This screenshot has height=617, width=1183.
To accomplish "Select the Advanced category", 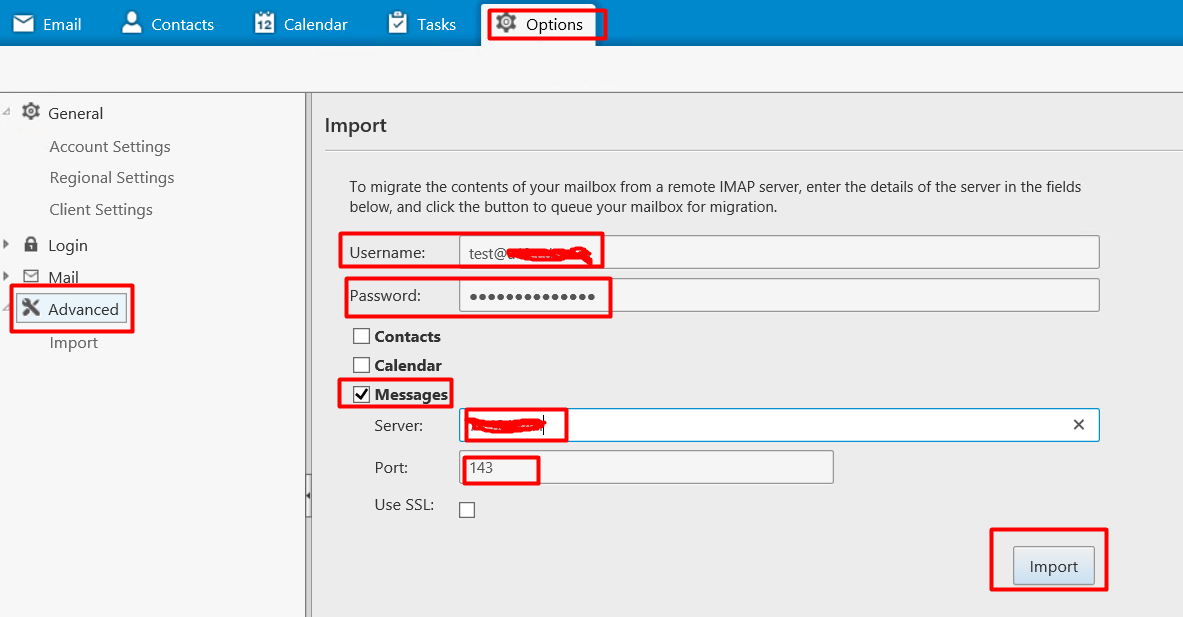I will 72,308.
